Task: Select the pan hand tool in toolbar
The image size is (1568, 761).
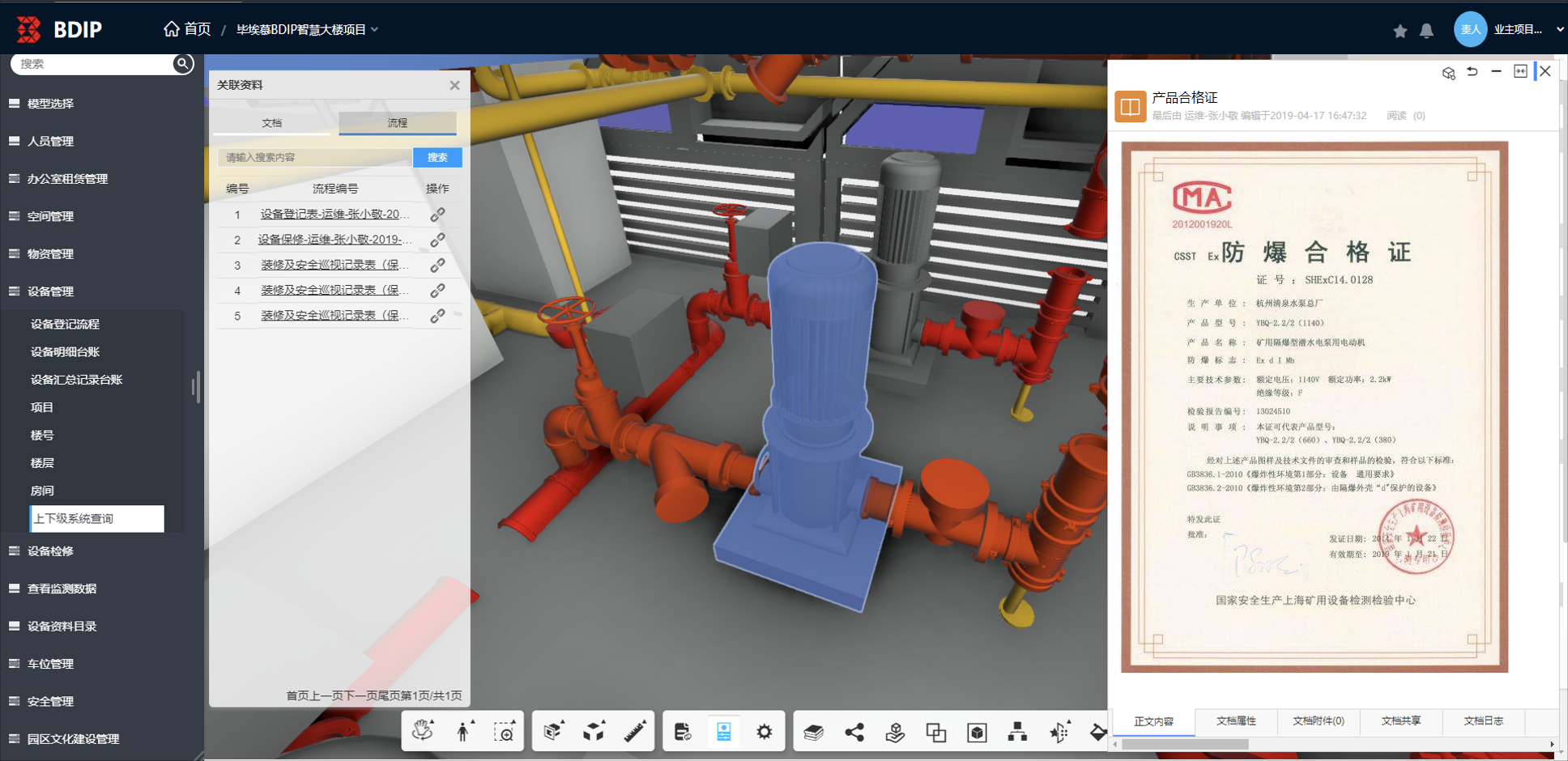Action: click(423, 731)
